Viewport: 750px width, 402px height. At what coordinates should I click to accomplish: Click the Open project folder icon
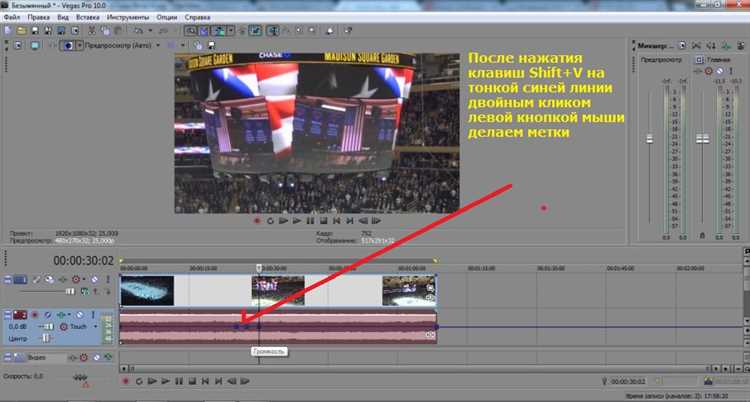pos(22,31)
